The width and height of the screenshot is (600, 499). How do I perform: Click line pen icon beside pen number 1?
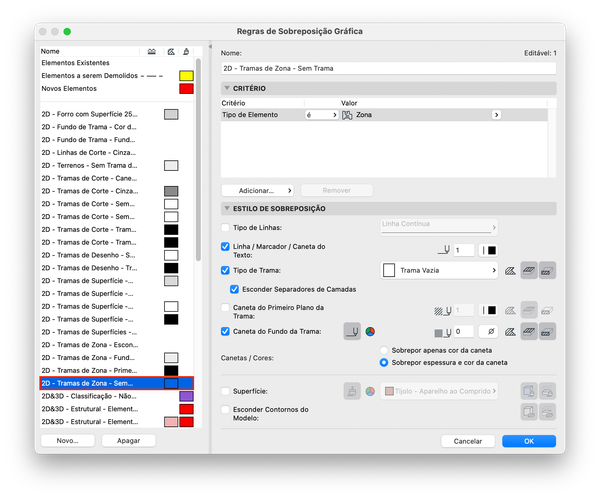pyautogui.click(x=444, y=250)
